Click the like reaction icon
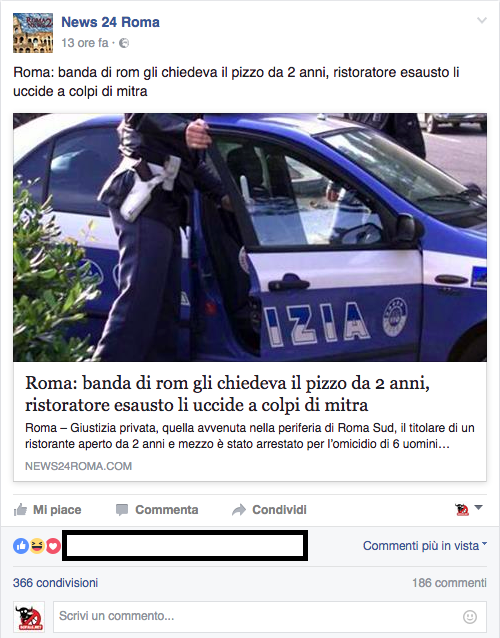500x638 pixels. click(21, 546)
